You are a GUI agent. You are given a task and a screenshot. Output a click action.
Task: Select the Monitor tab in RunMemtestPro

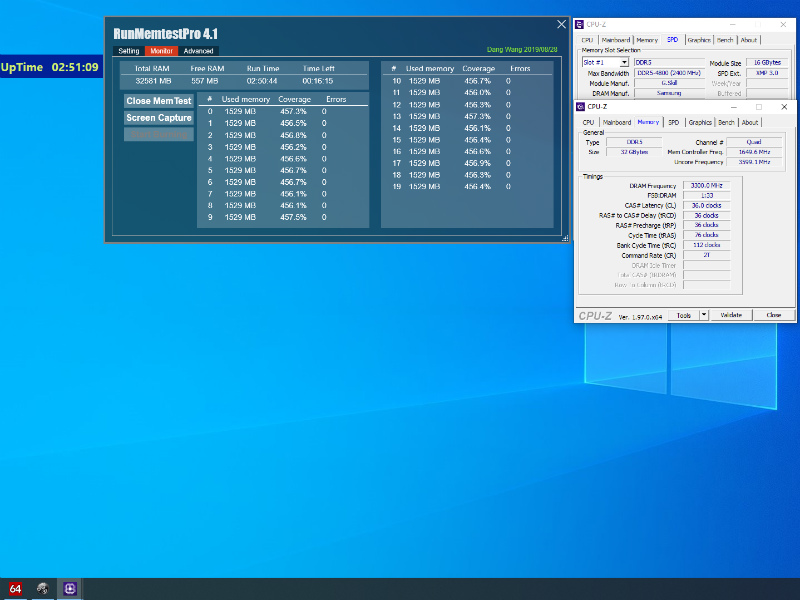coord(161,50)
